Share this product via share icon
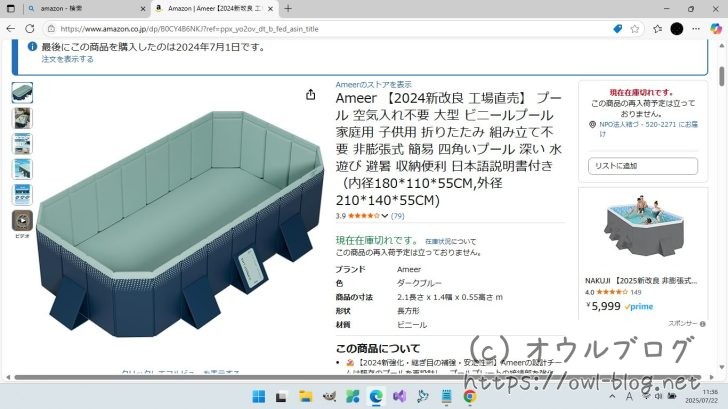Screen dimensions: 728x409 click(x=311, y=95)
